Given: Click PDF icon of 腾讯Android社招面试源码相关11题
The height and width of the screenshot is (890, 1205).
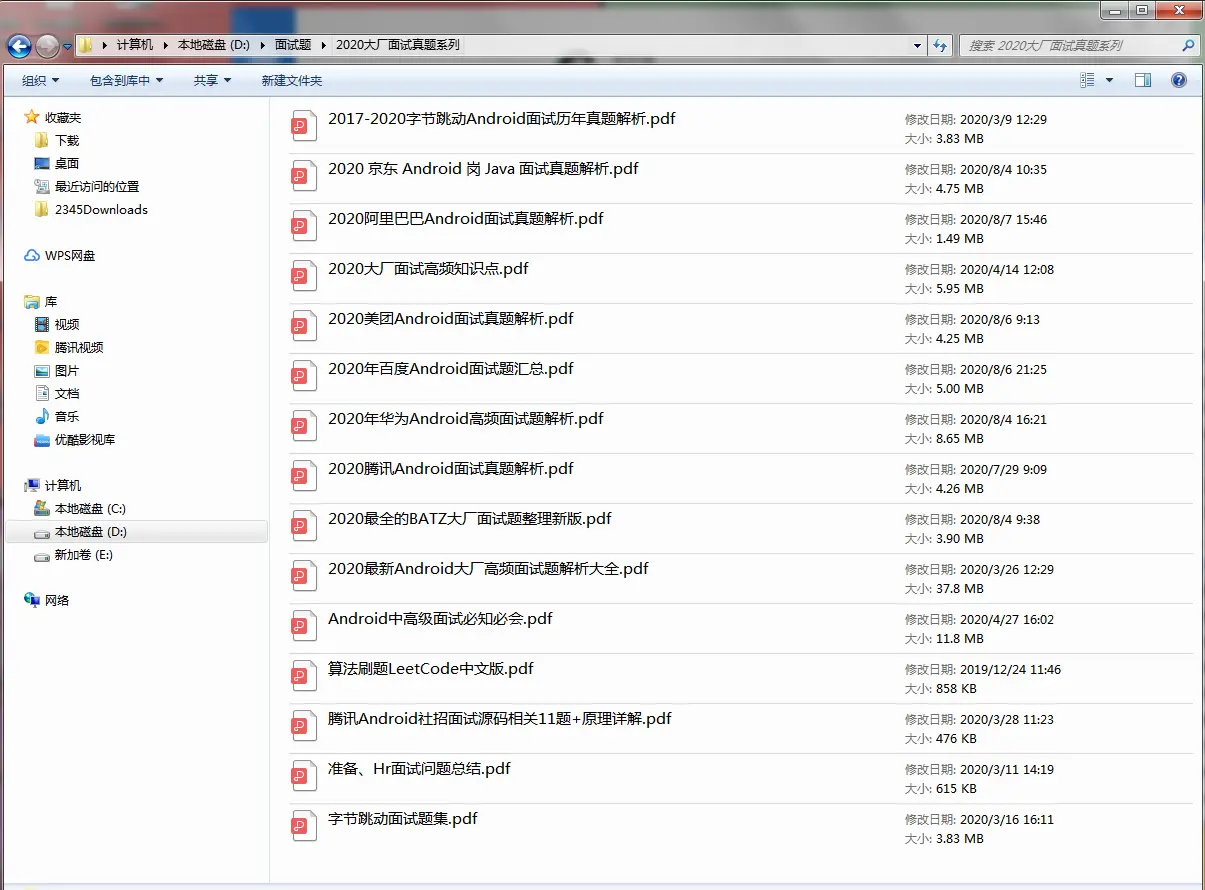Looking at the screenshot, I should (x=303, y=726).
